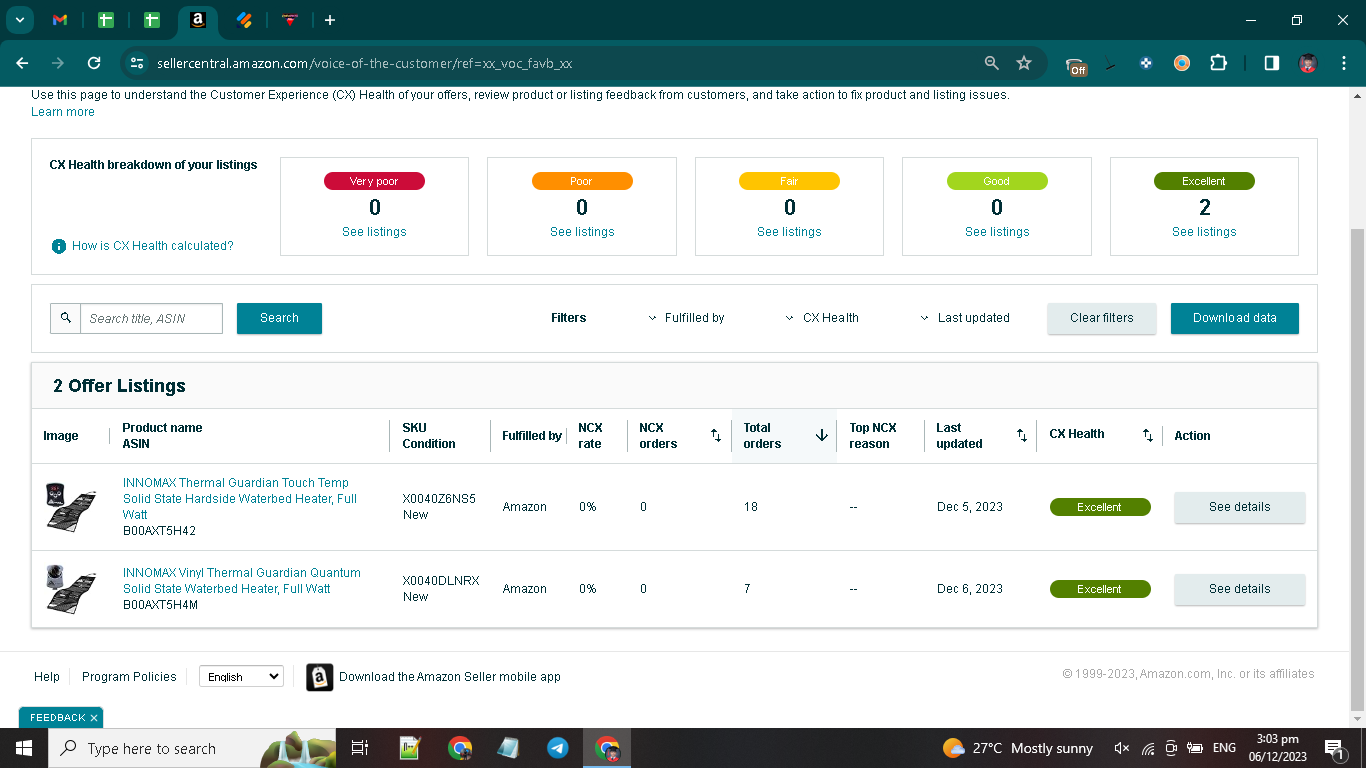Open the Chrome profile avatar
The width and height of the screenshot is (1366, 768).
click(1307, 63)
